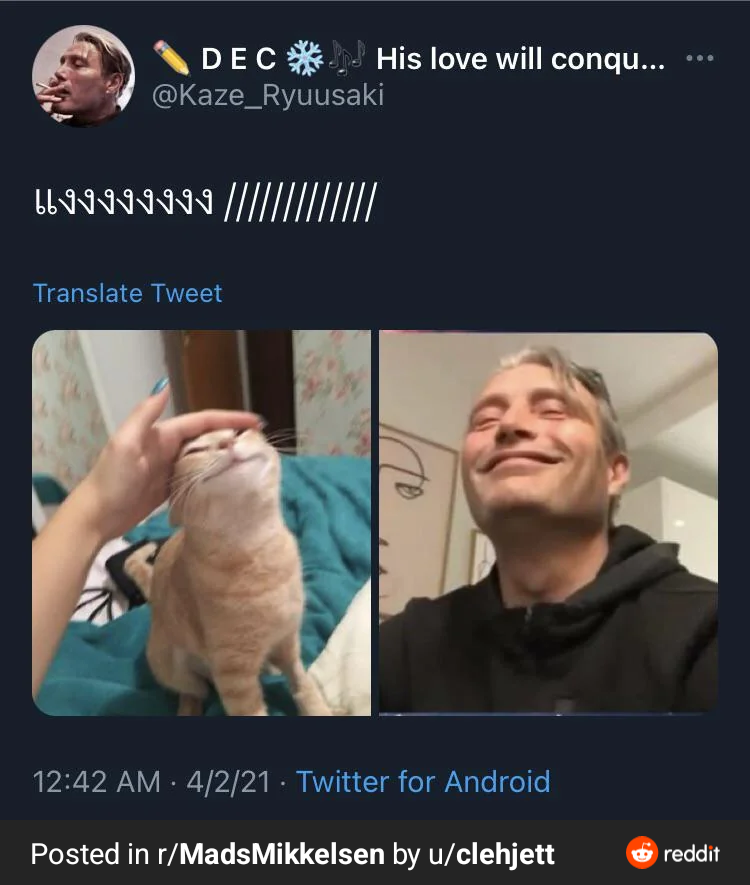Open the cat being petted photo
This screenshot has height=885, width=750.
tap(201, 523)
